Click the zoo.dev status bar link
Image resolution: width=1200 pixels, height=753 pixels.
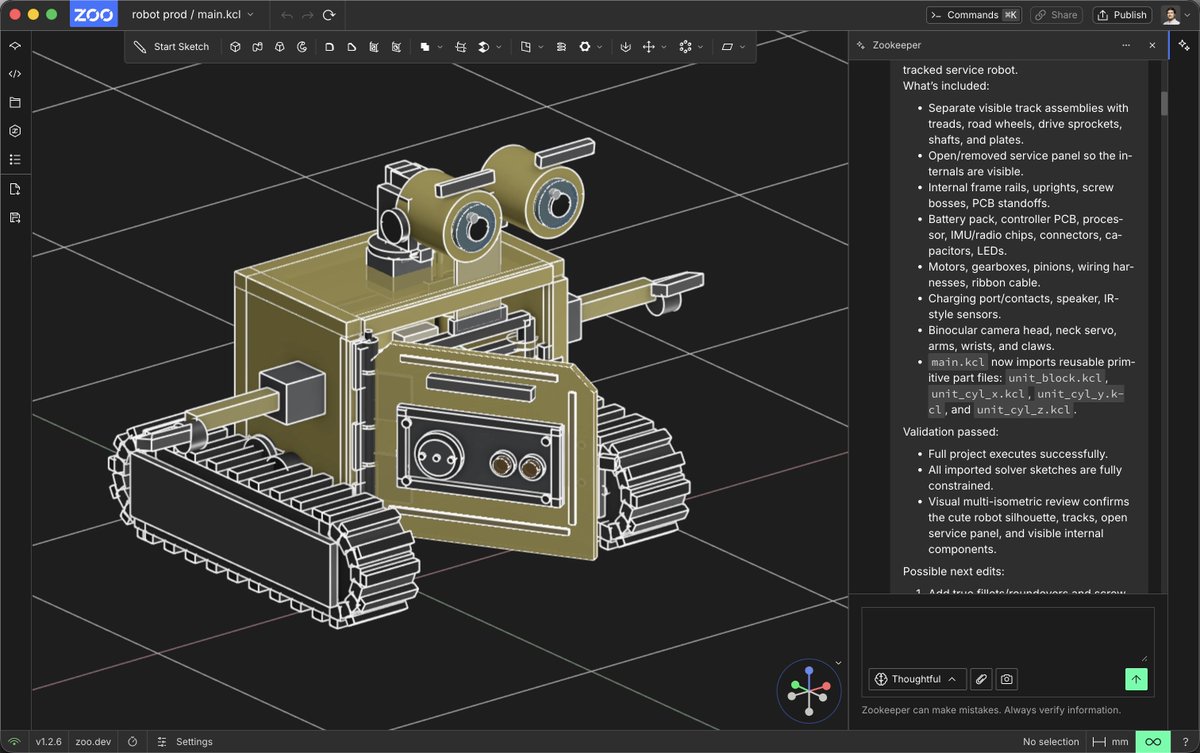click(93, 742)
